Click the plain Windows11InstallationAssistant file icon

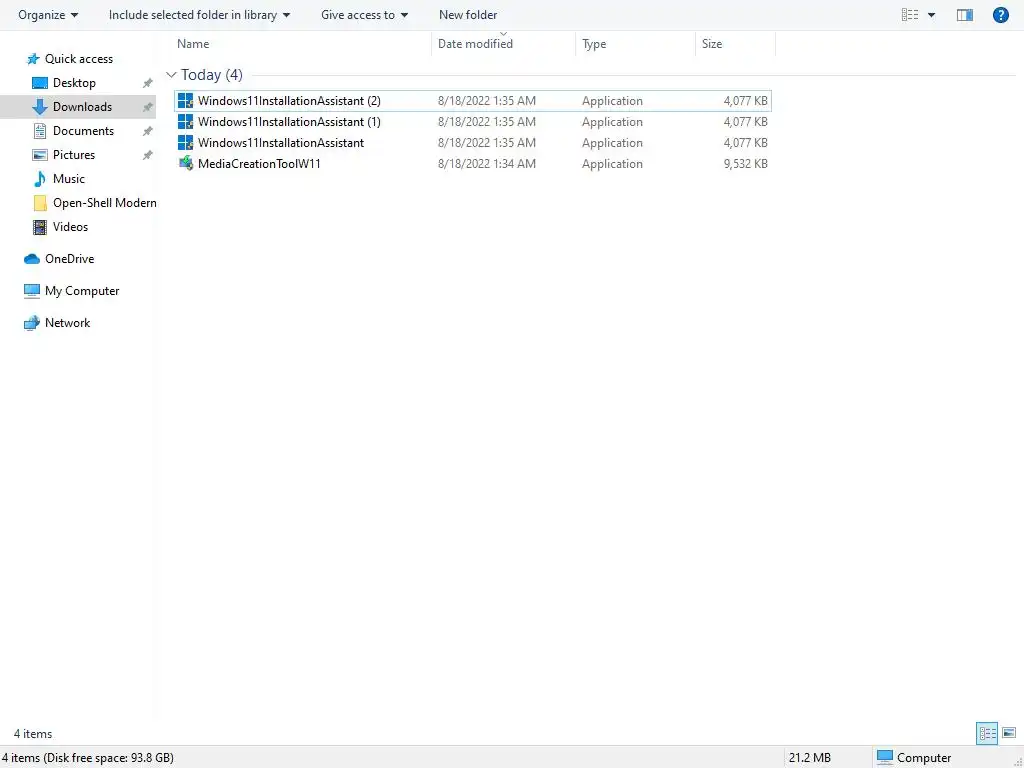tap(185, 142)
